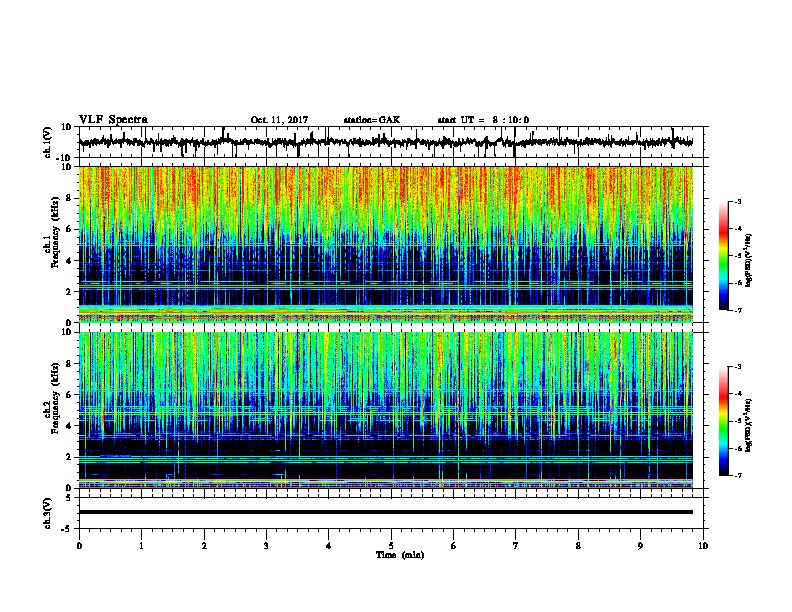The image size is (792, 612).
Task: Click the ch.2 spectrogram panel
Action: (386, 410)
